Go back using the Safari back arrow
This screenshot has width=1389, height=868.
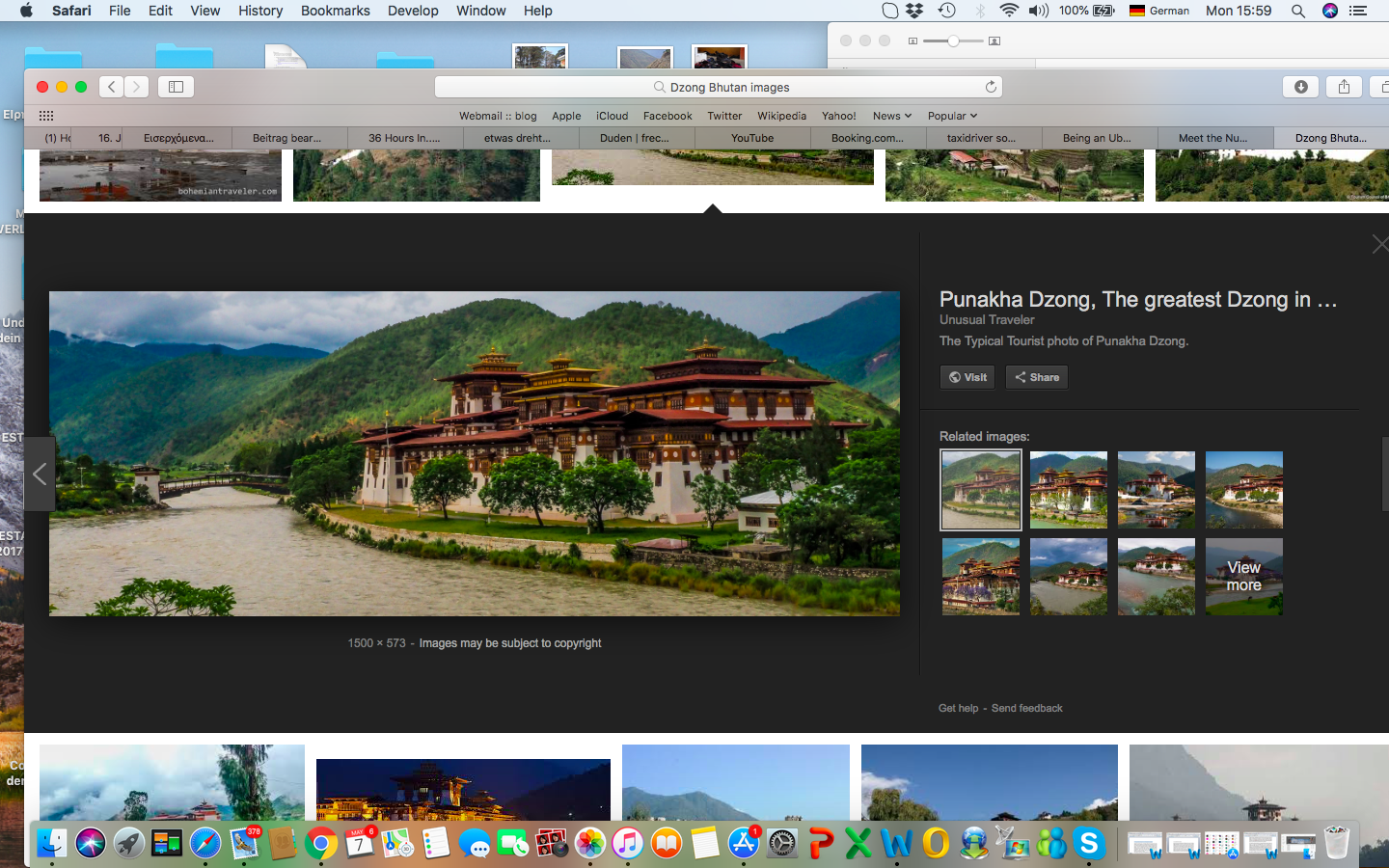coord(112,87)
